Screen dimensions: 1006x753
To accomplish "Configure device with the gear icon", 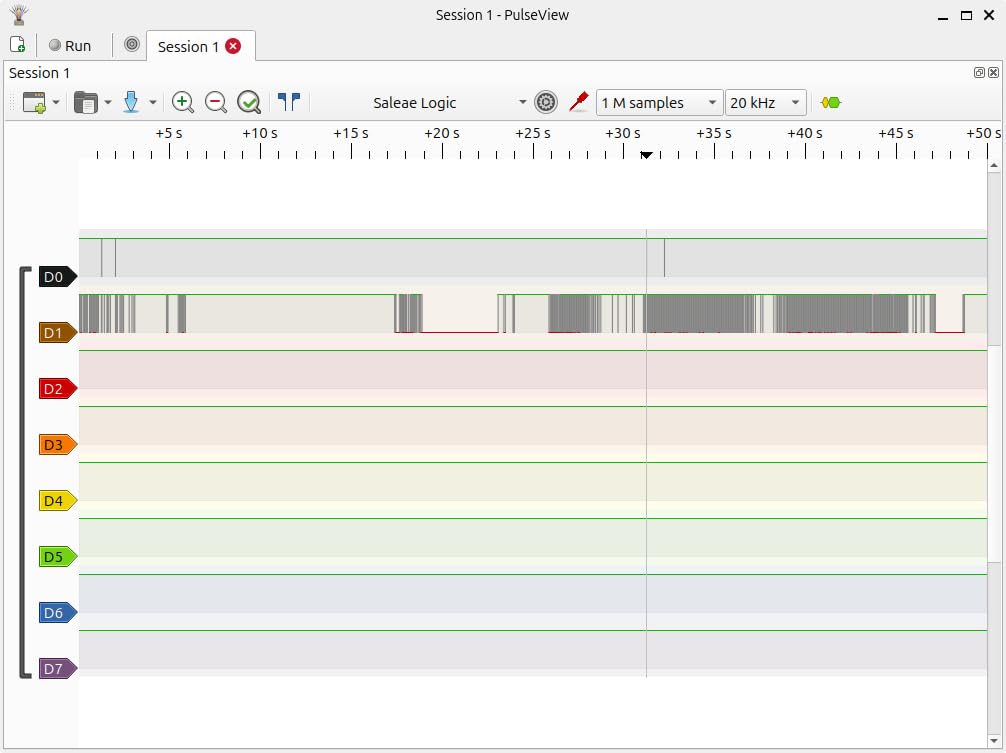I will (546, 103).
